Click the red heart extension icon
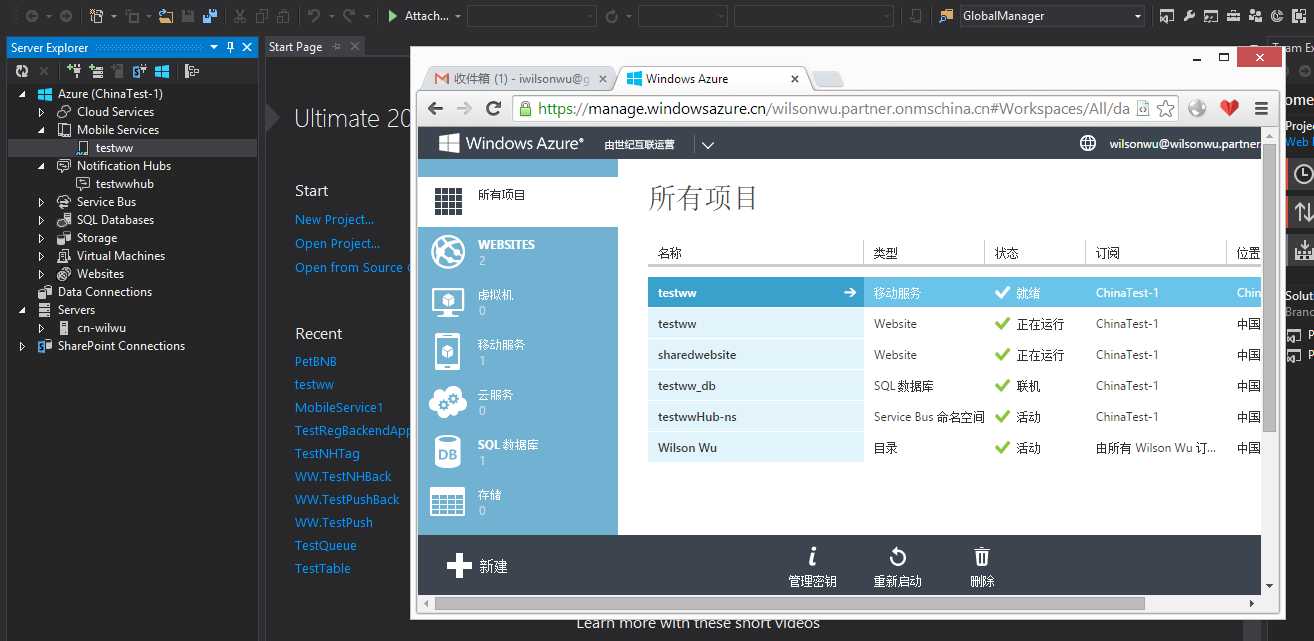Screen dimensions: 1314x641 coord(1229,108)
